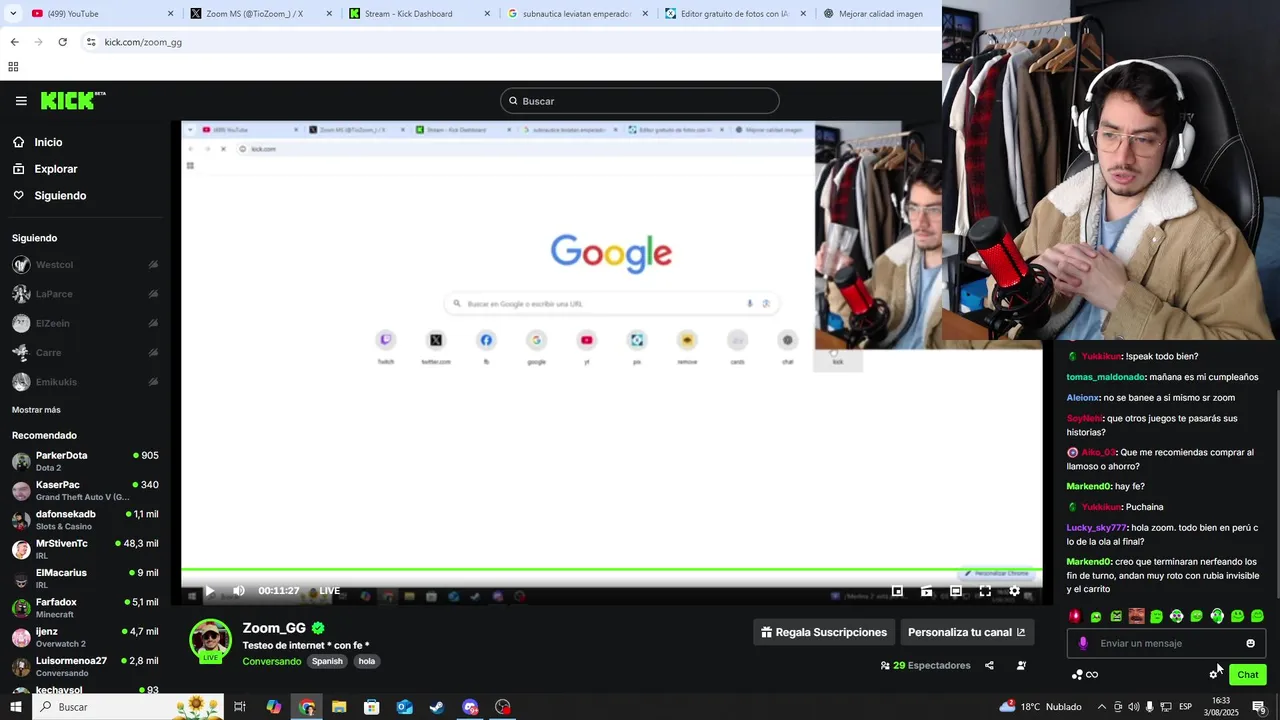The width and height of the screenshot is (1280, 720).
Task: Mute the stream volume
Action: (239, 591)
